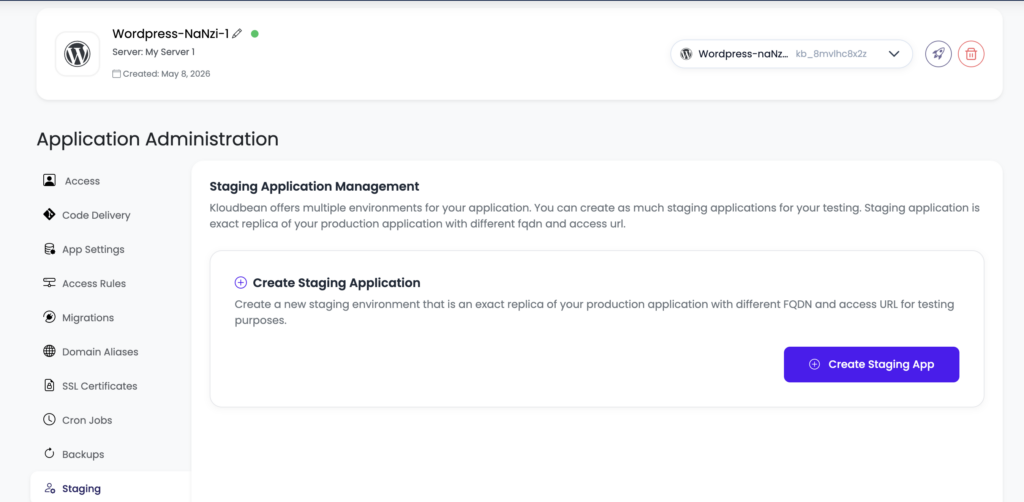Click the Create Staging App button

871,364
